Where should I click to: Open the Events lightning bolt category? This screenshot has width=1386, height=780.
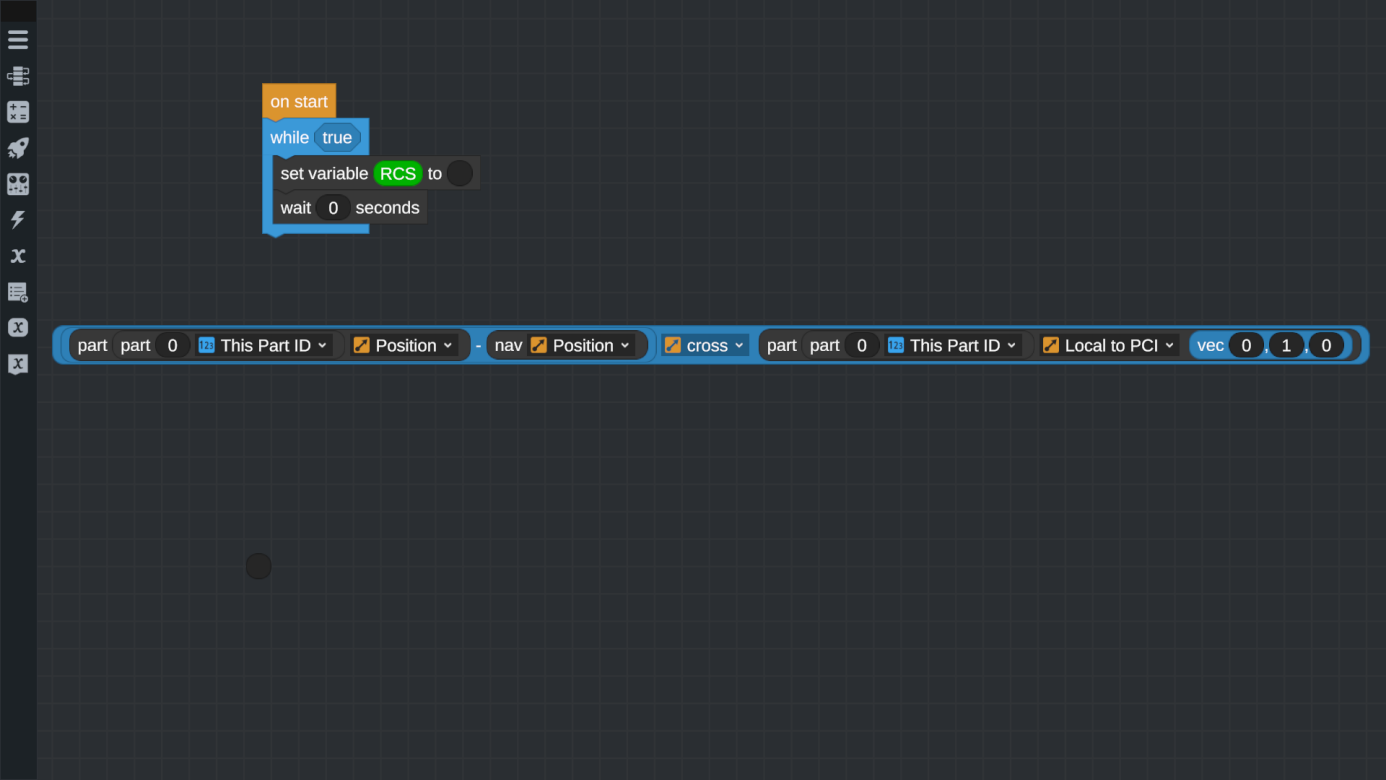coord(18,220)
